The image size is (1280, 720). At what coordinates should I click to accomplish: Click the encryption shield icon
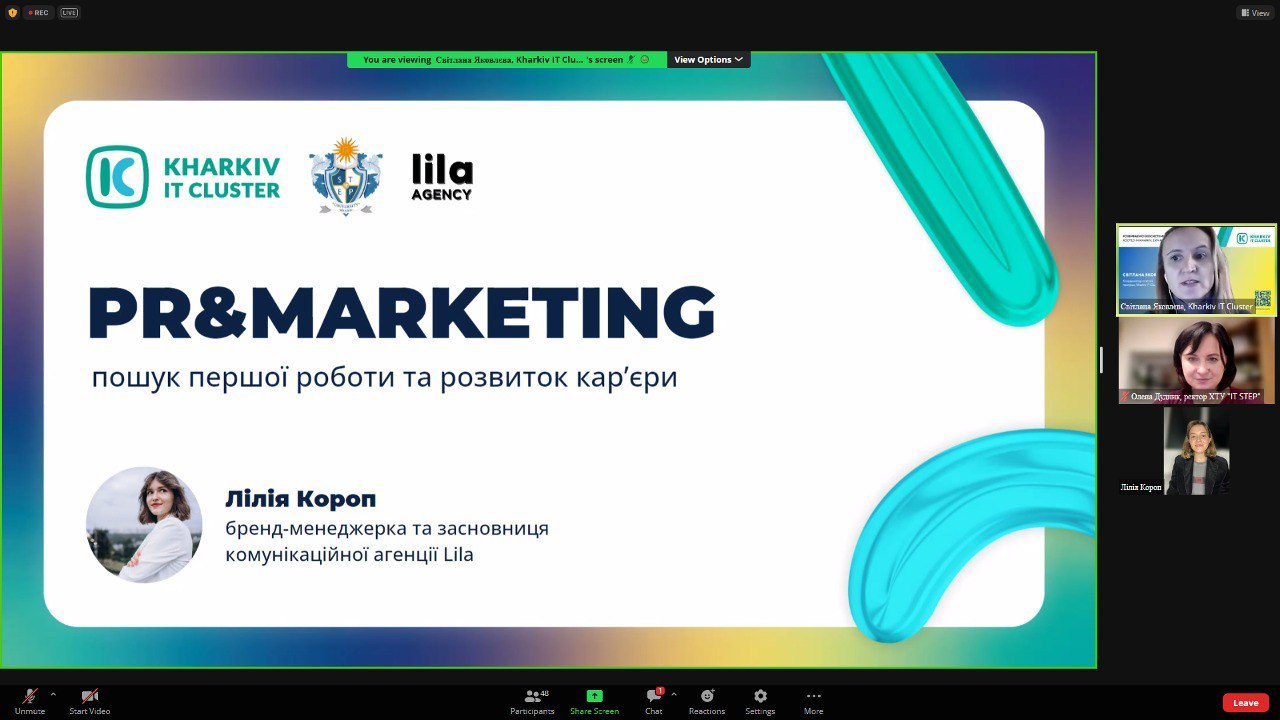tap(12, 13)
